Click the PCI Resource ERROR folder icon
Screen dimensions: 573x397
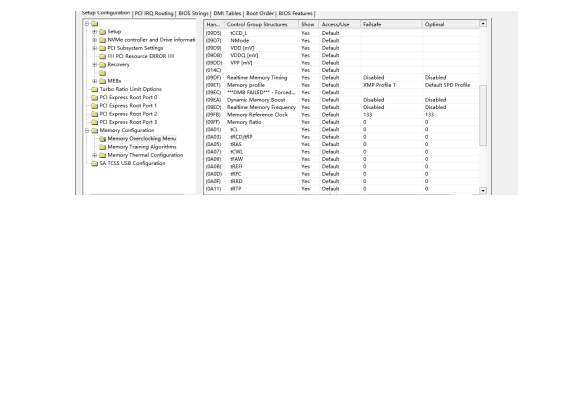tap(102, 56)
